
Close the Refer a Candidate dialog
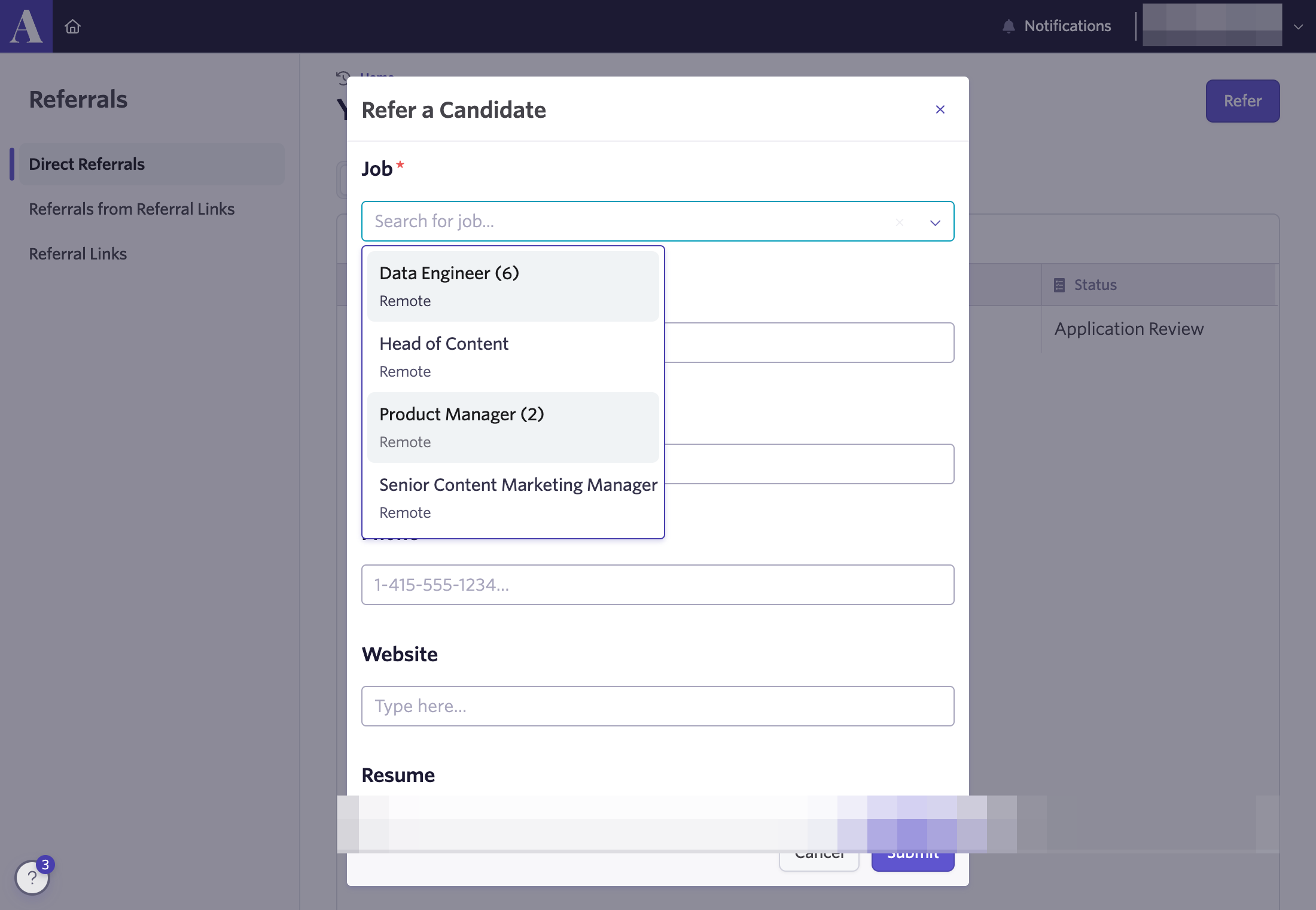point(940,109)
